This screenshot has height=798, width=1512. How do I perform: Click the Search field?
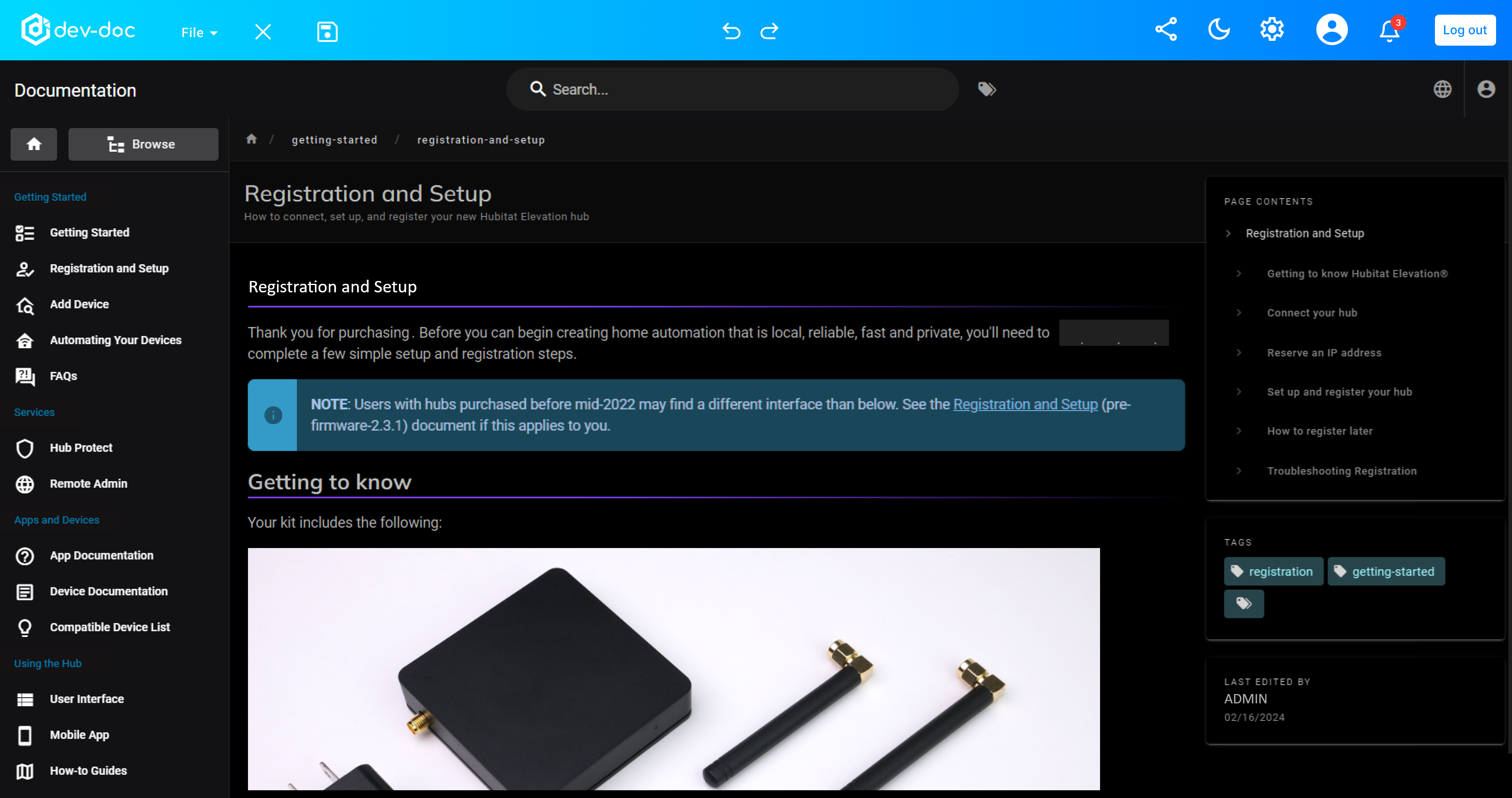(x=732, y=89)
